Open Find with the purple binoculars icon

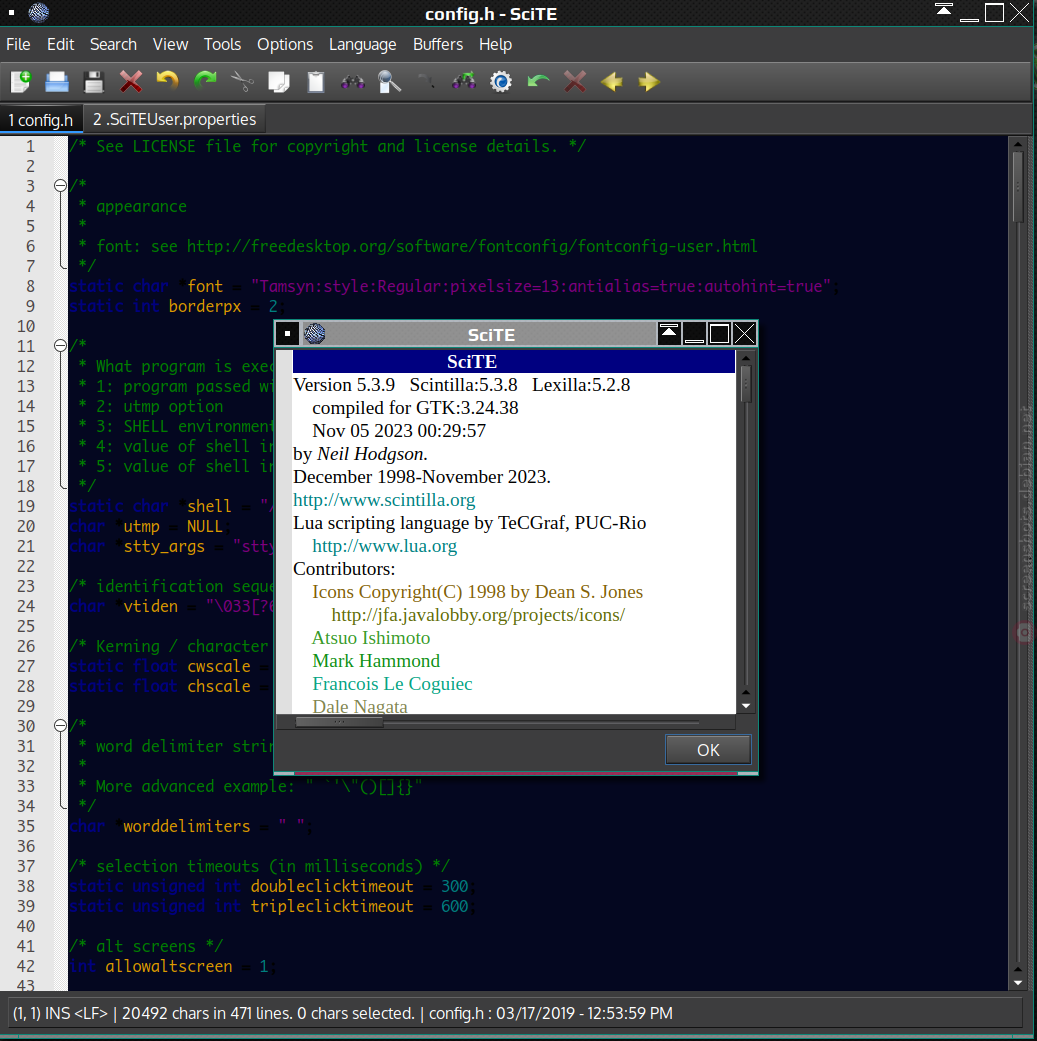pos(353,82)
